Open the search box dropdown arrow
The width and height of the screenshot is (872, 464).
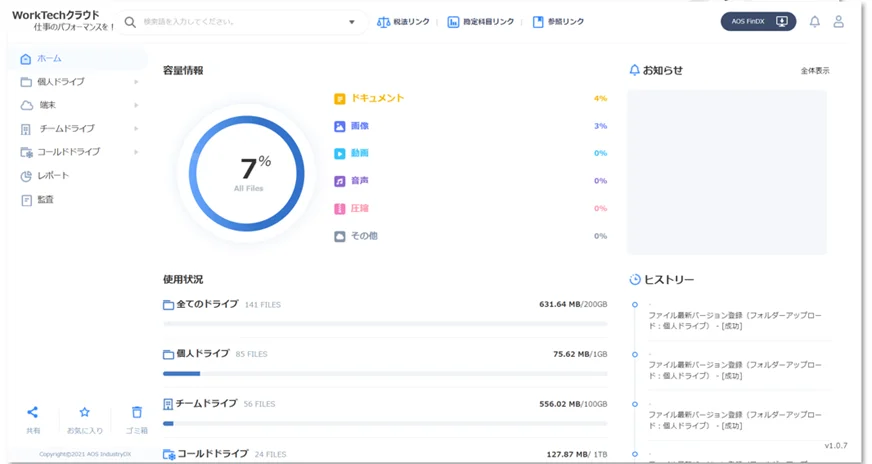(x=351, y=22)
